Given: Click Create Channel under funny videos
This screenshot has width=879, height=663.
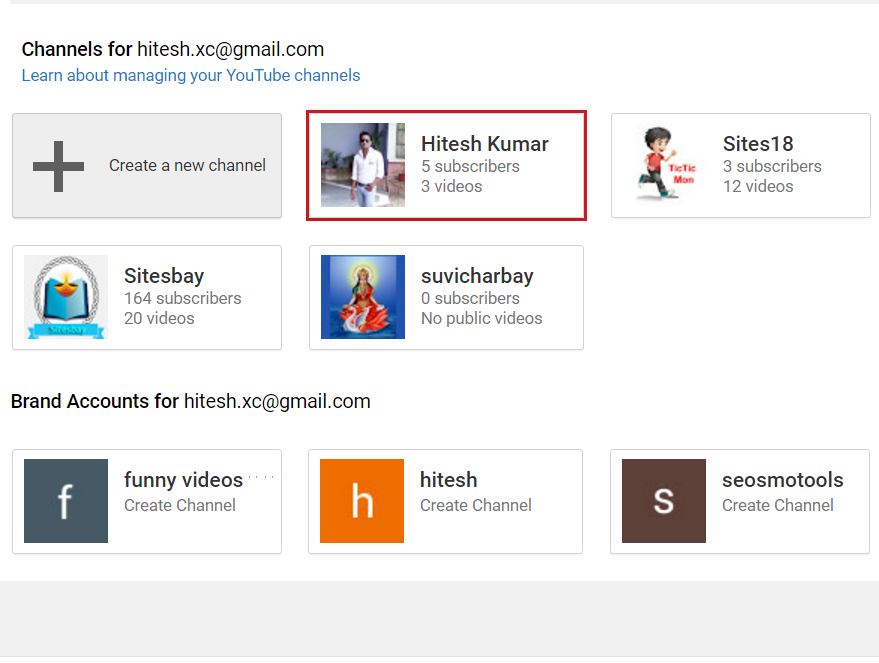Looking at the screenshot, I should pyautogui.click(x=179, y=506).
